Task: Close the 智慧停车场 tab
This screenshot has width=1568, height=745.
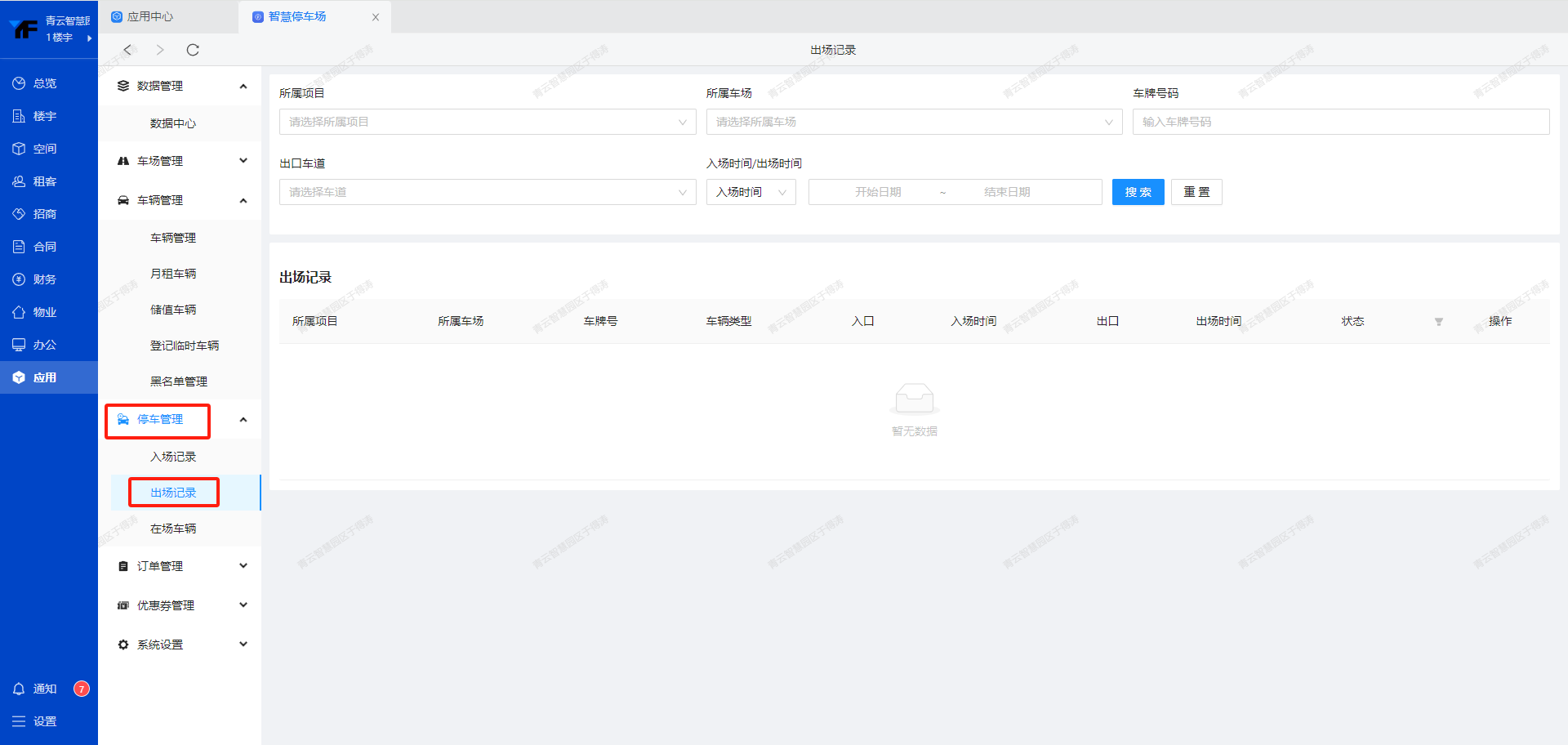Action: [x=376, y=17]
